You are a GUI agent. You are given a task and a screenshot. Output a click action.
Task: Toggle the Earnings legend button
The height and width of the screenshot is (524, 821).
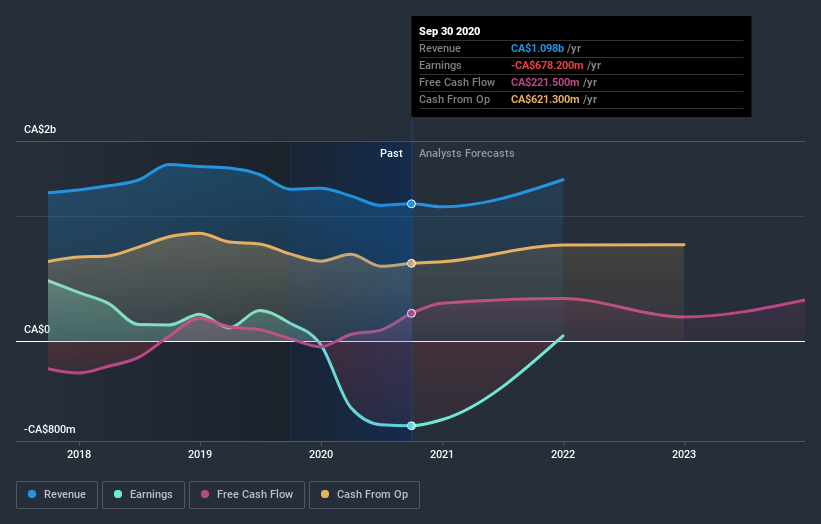tap(143, 495)
